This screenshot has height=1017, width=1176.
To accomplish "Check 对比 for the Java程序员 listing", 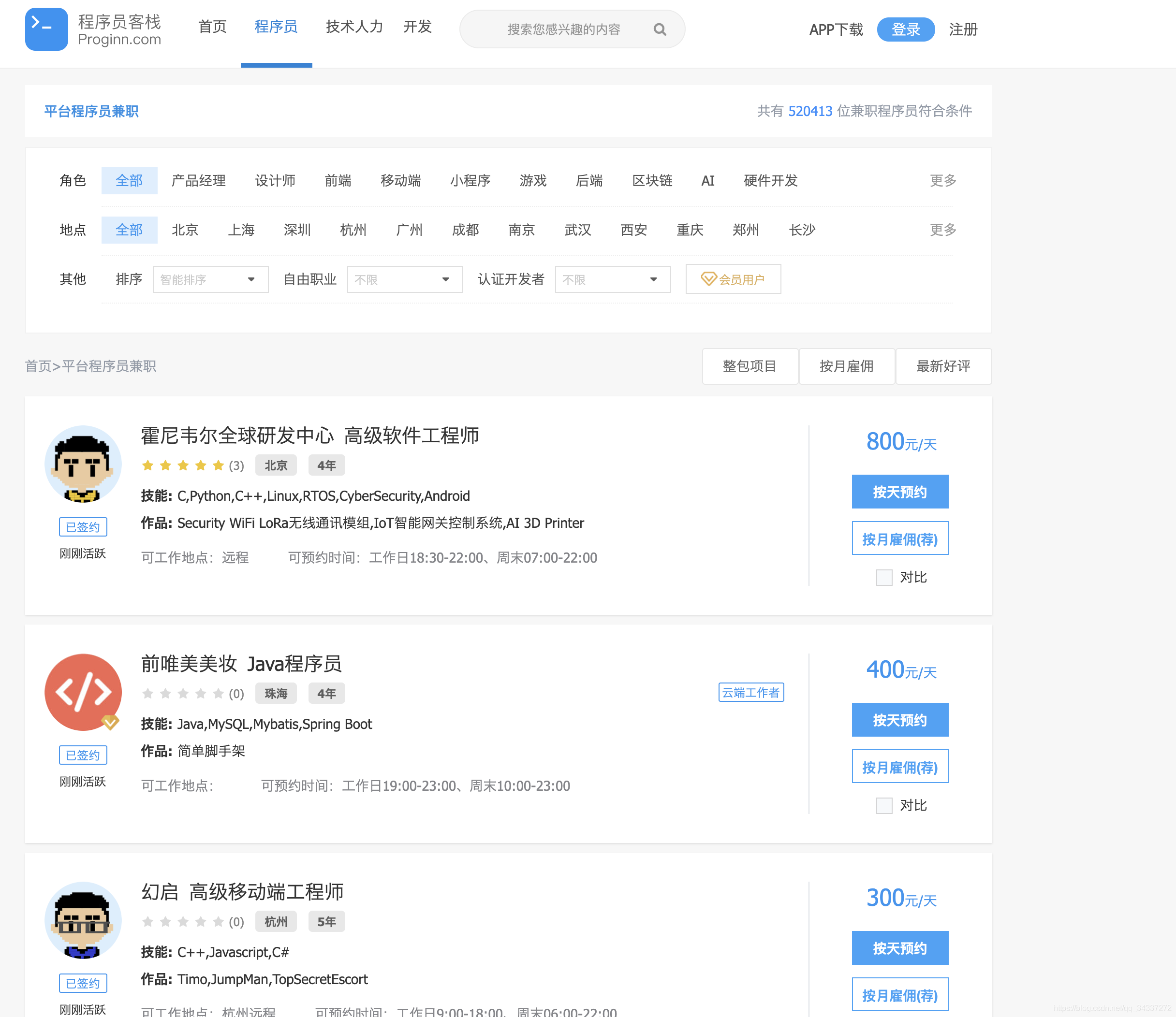I will 883,805.
